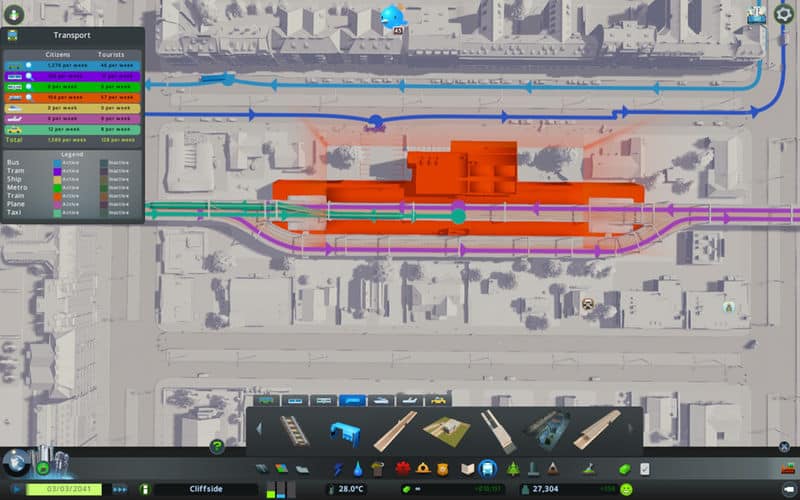
Task: Change simulation speed with fast-forward arrows
Action: click(x=120, y=489)
